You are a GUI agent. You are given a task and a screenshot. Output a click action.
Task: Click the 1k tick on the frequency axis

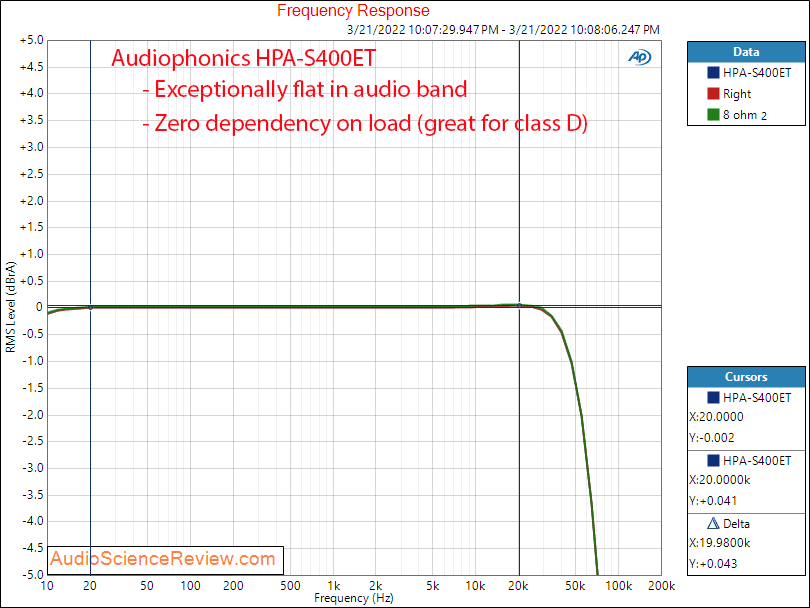click(x=334, y=586)
